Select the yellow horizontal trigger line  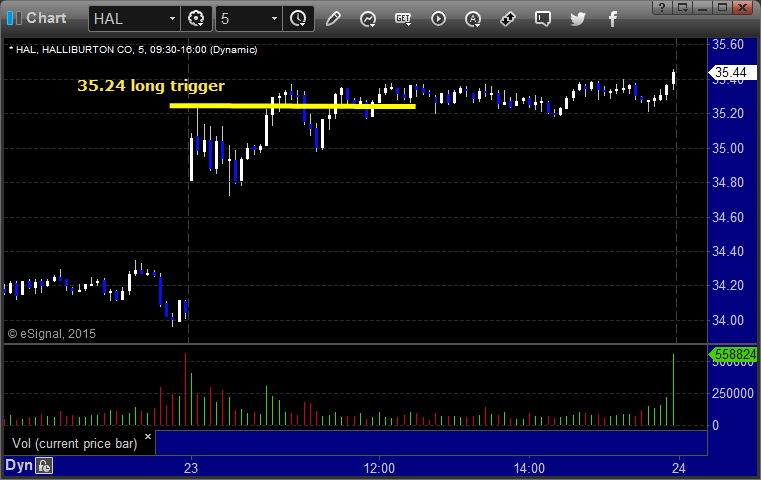coord(293,105)
